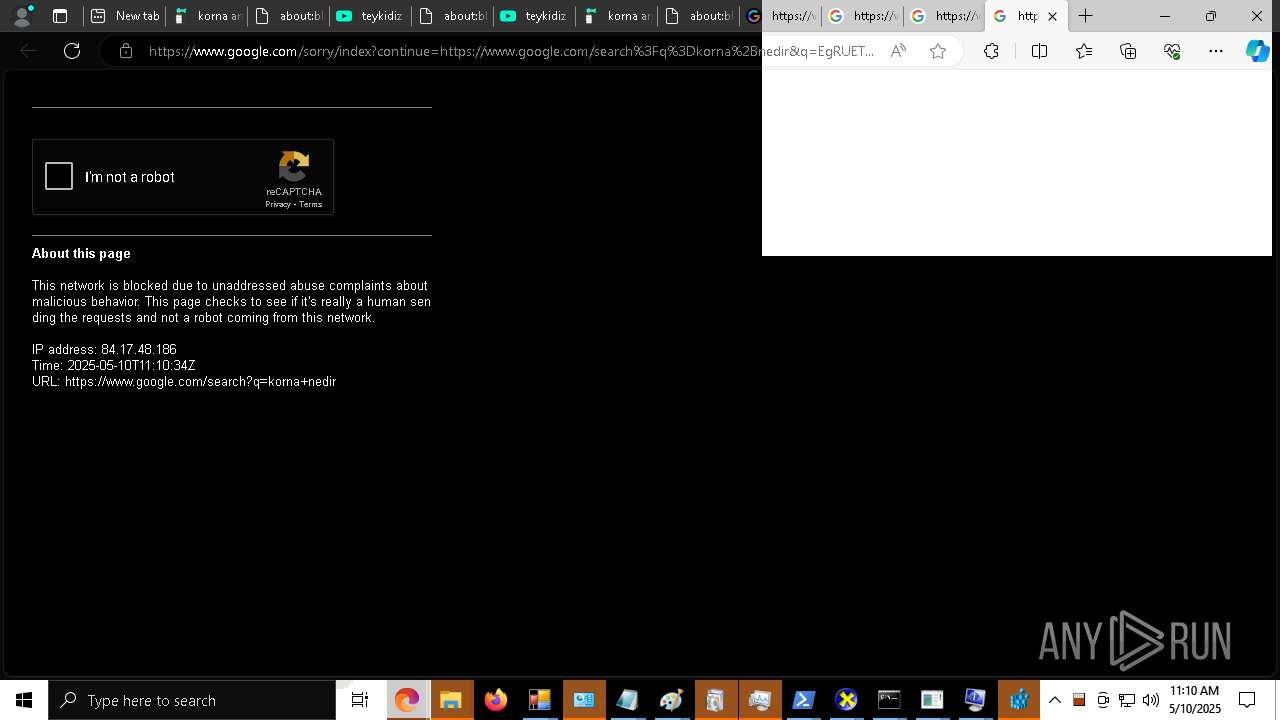Click the URL korna+nedir text line
Screen dimensions: 1280x720
pos(184,382)
